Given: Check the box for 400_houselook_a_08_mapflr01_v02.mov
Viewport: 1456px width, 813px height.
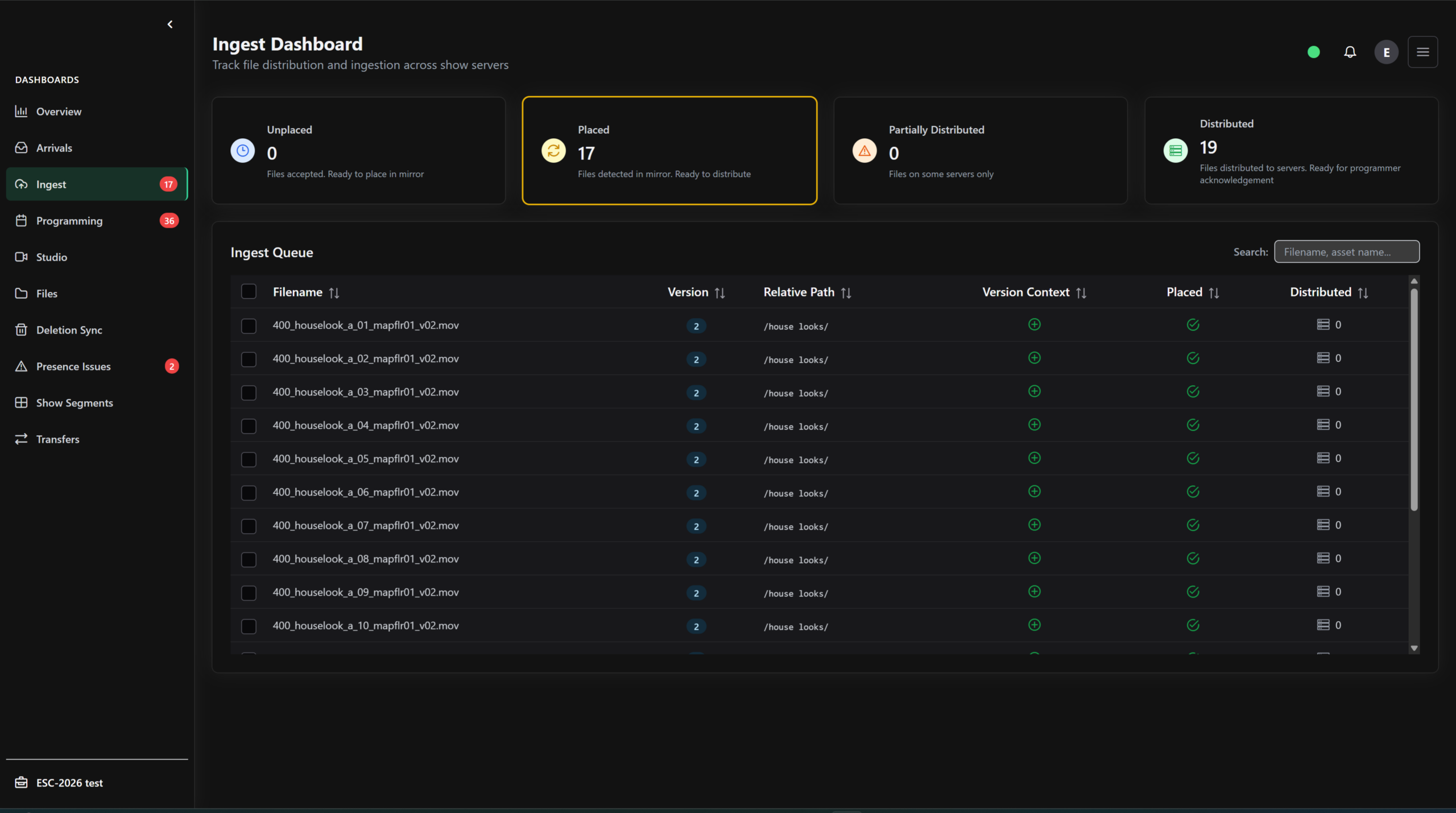Looking at the screenshot, I should pyautogui.click(x=249, y=560).
